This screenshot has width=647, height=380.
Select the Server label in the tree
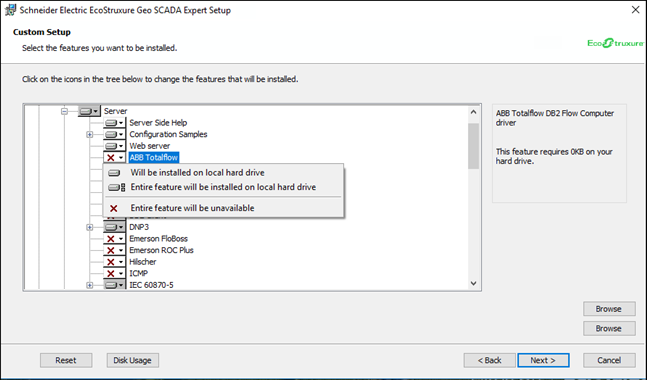tap(116, 111)
